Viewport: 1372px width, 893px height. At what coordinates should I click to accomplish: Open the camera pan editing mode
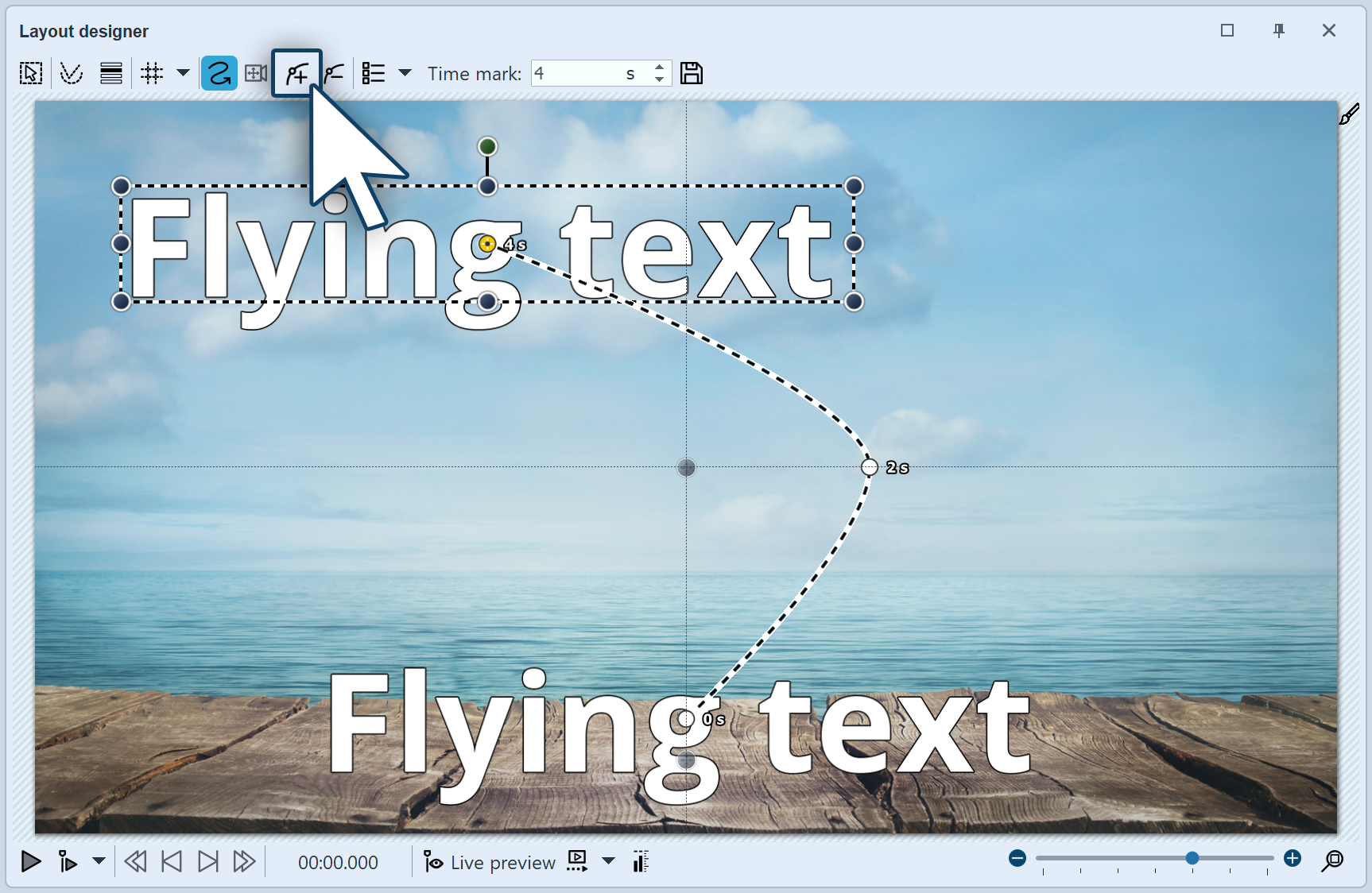pyautogui.click(x=256, y=73)
